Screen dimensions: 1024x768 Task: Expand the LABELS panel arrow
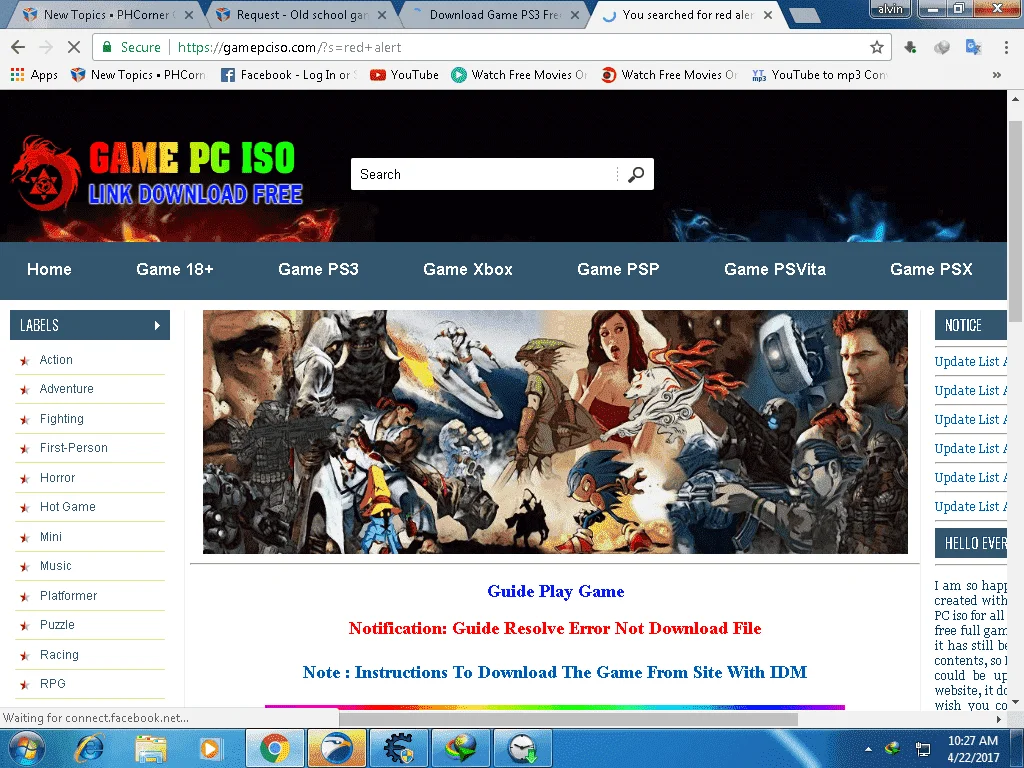(157, 325)
